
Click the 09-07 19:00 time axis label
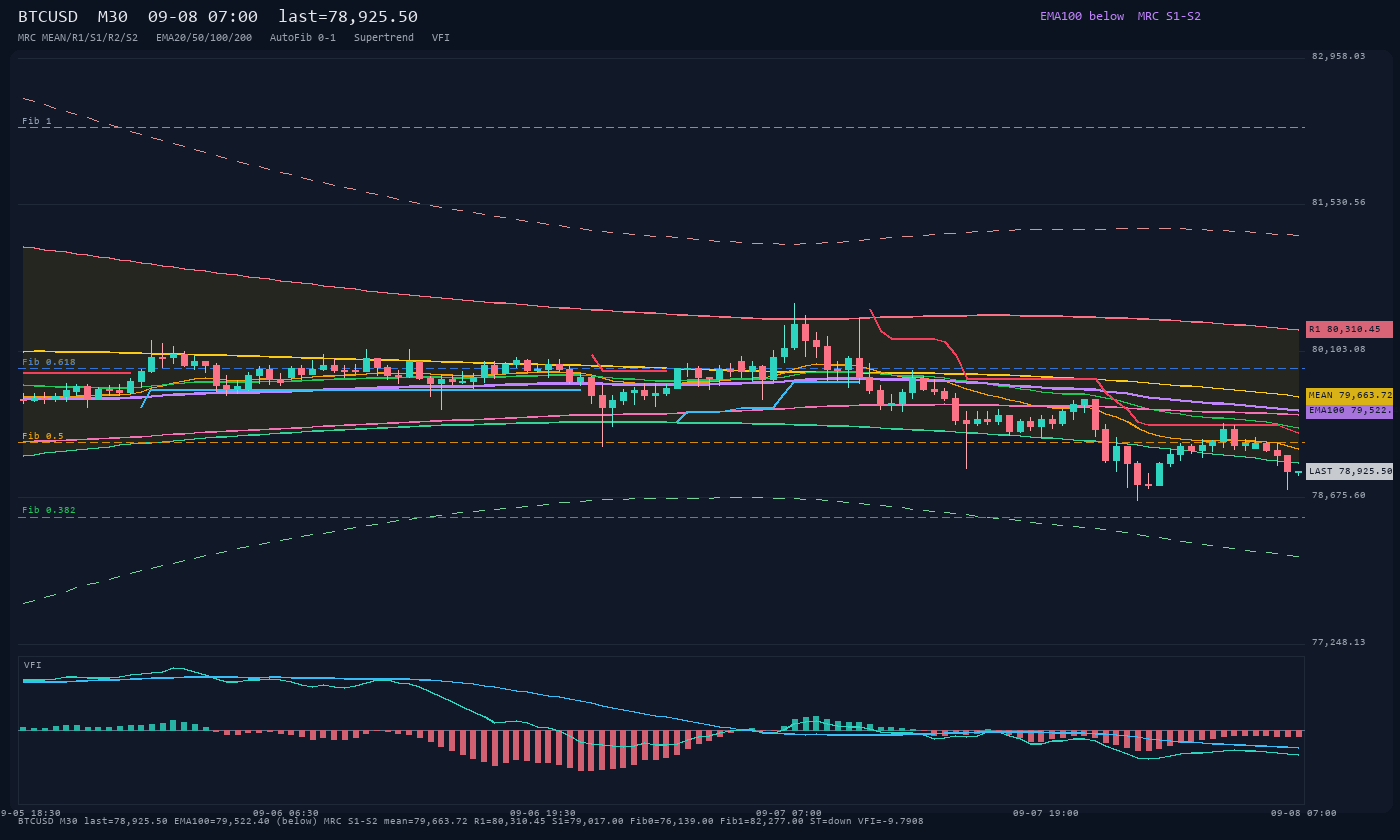coord(1046,813)
